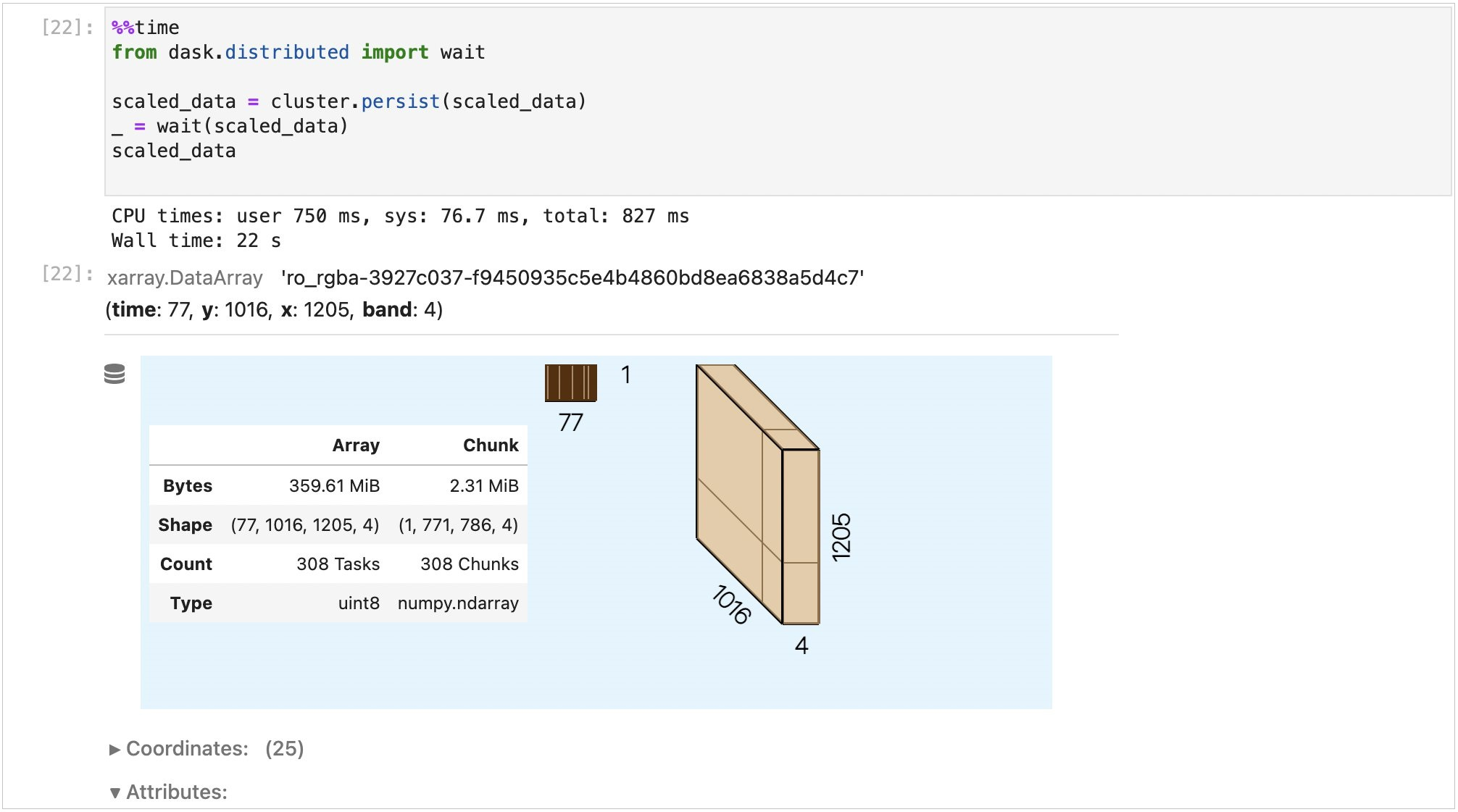Click the Wall time output text
This screenshot has height=812, width=1458.
pyautogui.click(x=196, y=240)
